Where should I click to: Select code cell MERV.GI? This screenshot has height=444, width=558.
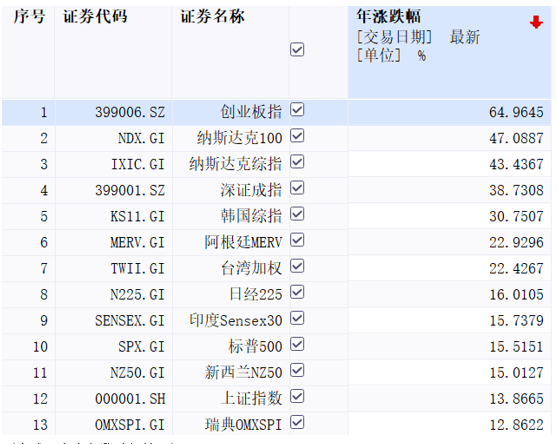point(138,243)
